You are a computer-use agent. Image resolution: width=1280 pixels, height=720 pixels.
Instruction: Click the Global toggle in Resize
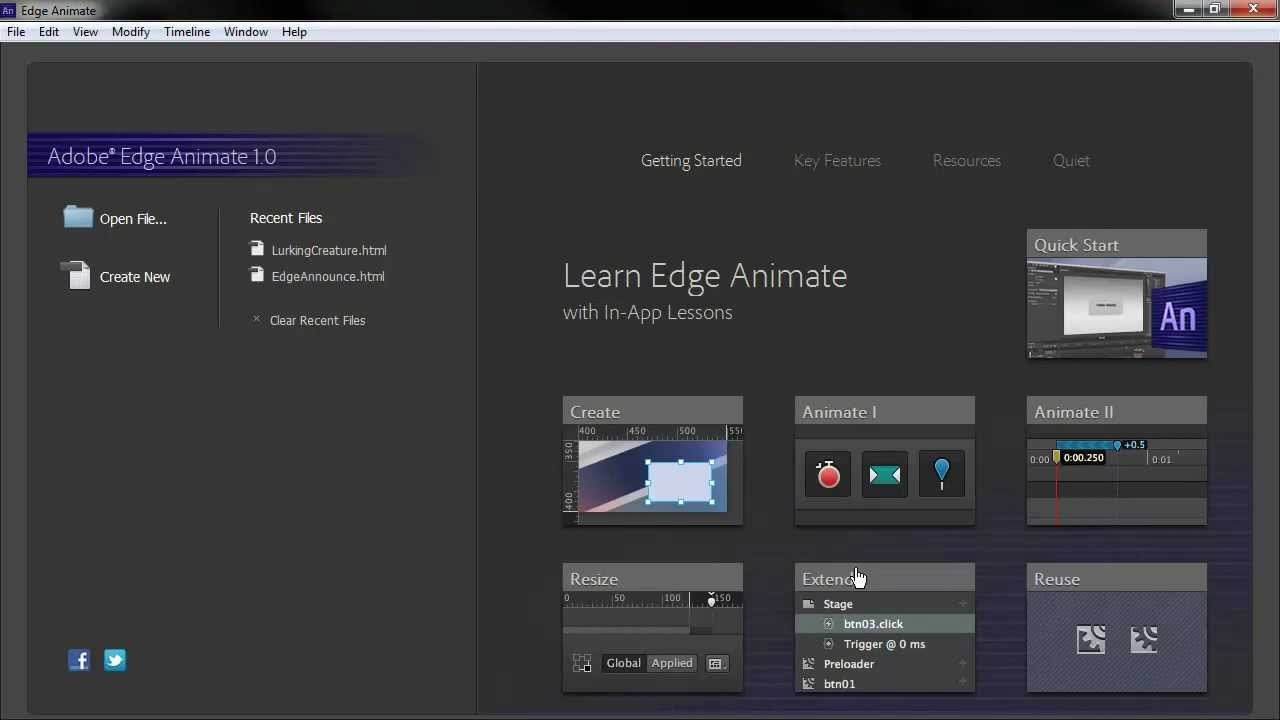(x=623, y=663)
